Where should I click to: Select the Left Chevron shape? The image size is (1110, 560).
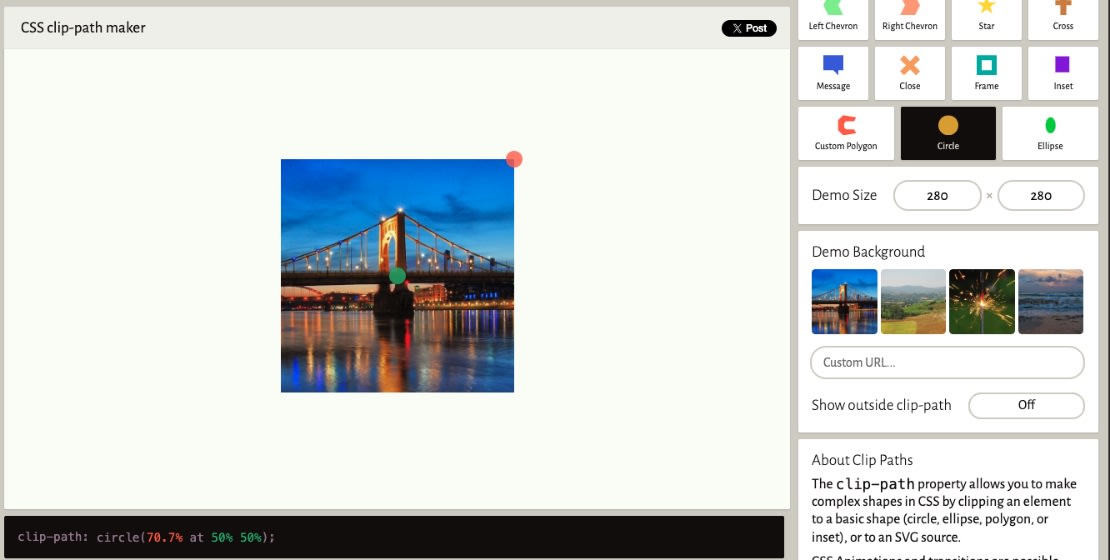point(832,18)
